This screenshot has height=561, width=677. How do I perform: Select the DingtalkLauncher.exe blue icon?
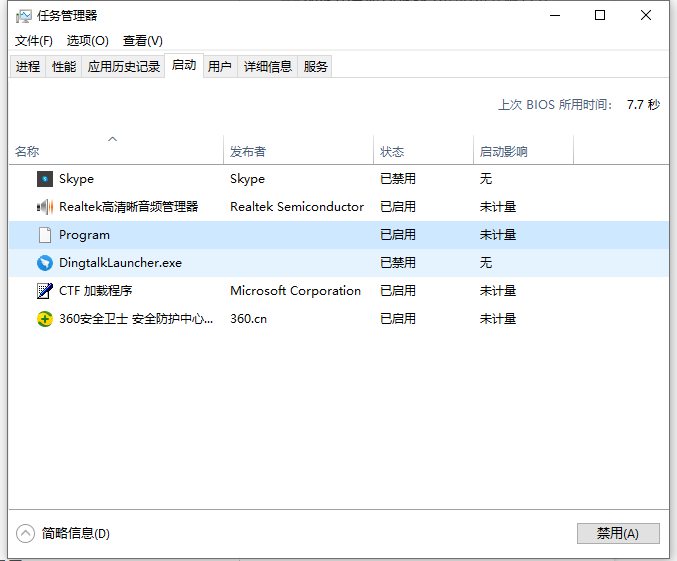pos(44,263)
